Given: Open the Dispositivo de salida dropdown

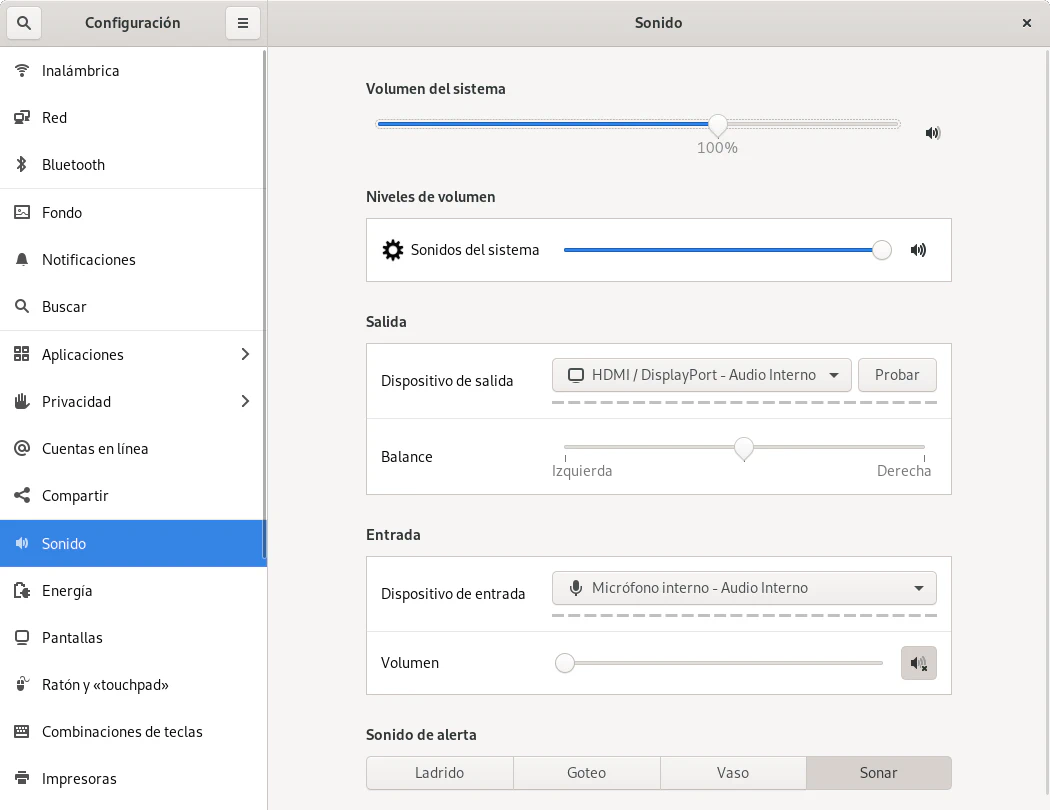Looking at the screenshot, I should [x=701, y=375].
